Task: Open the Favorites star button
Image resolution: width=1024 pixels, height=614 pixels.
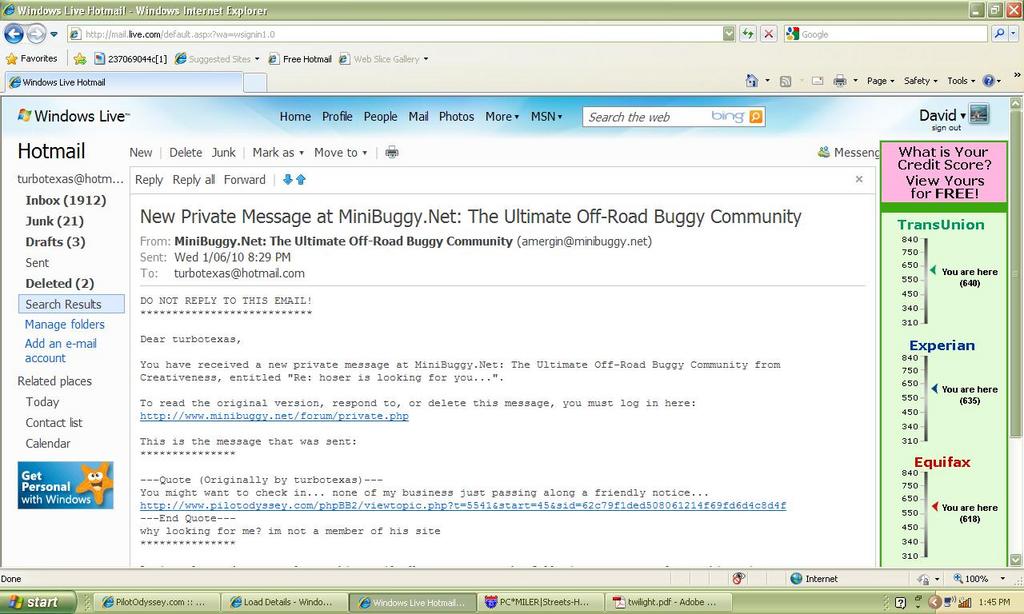Action: point(31,58)
